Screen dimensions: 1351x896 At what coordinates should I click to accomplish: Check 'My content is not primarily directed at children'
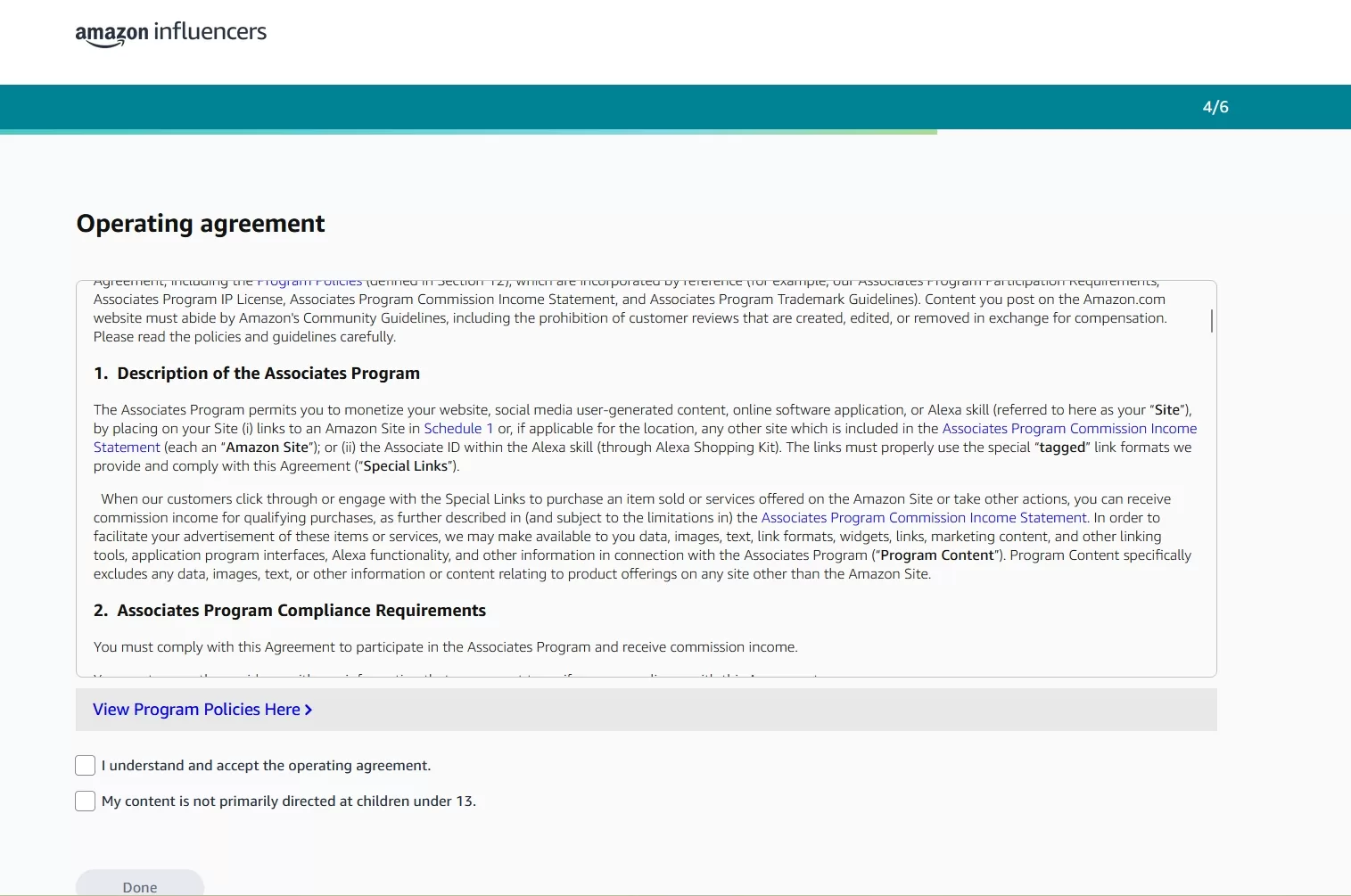click(x=86, y=801)
